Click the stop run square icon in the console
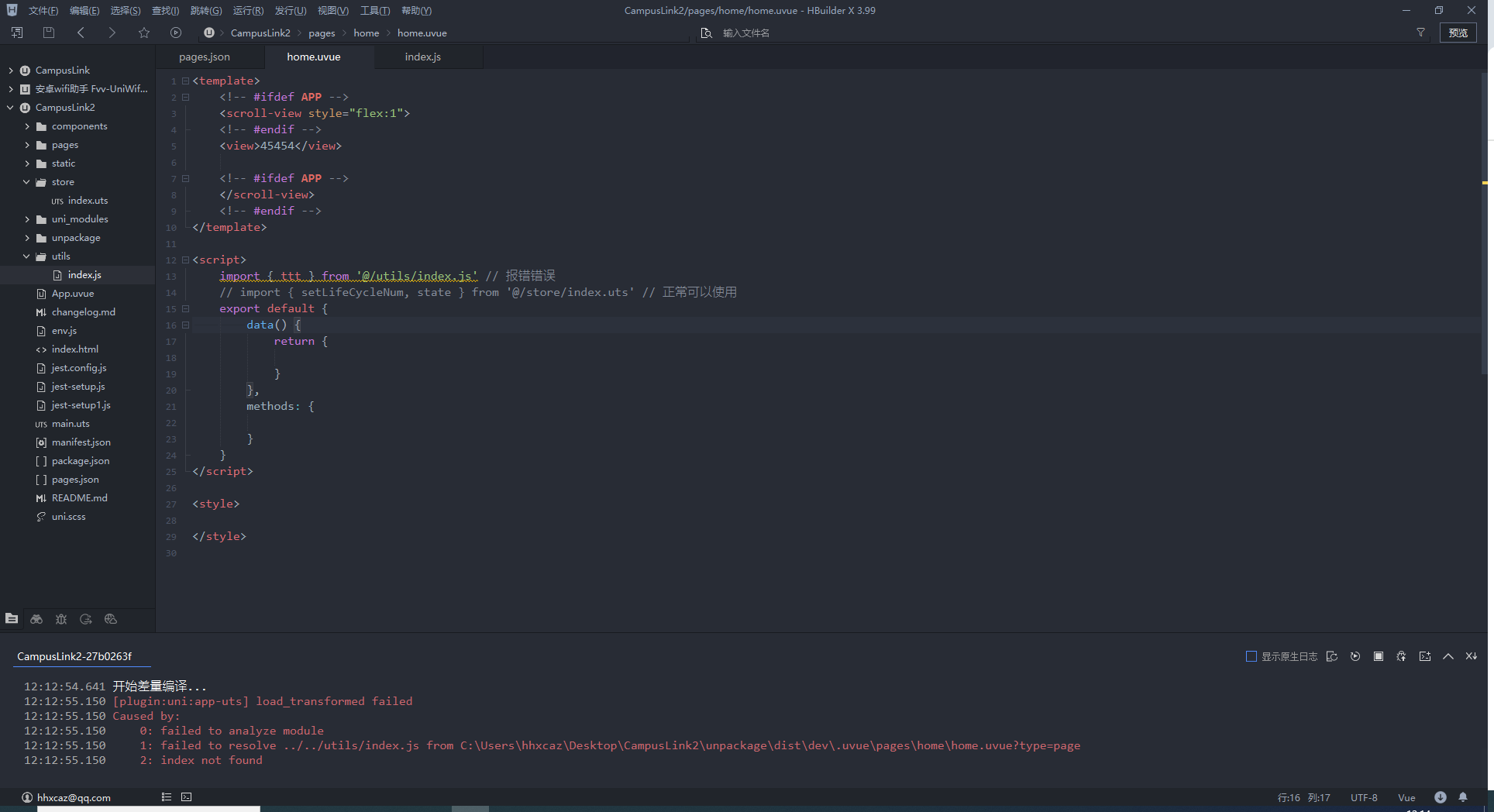The width and height of the screenshot is (1494, 812). pos(1378,656)
